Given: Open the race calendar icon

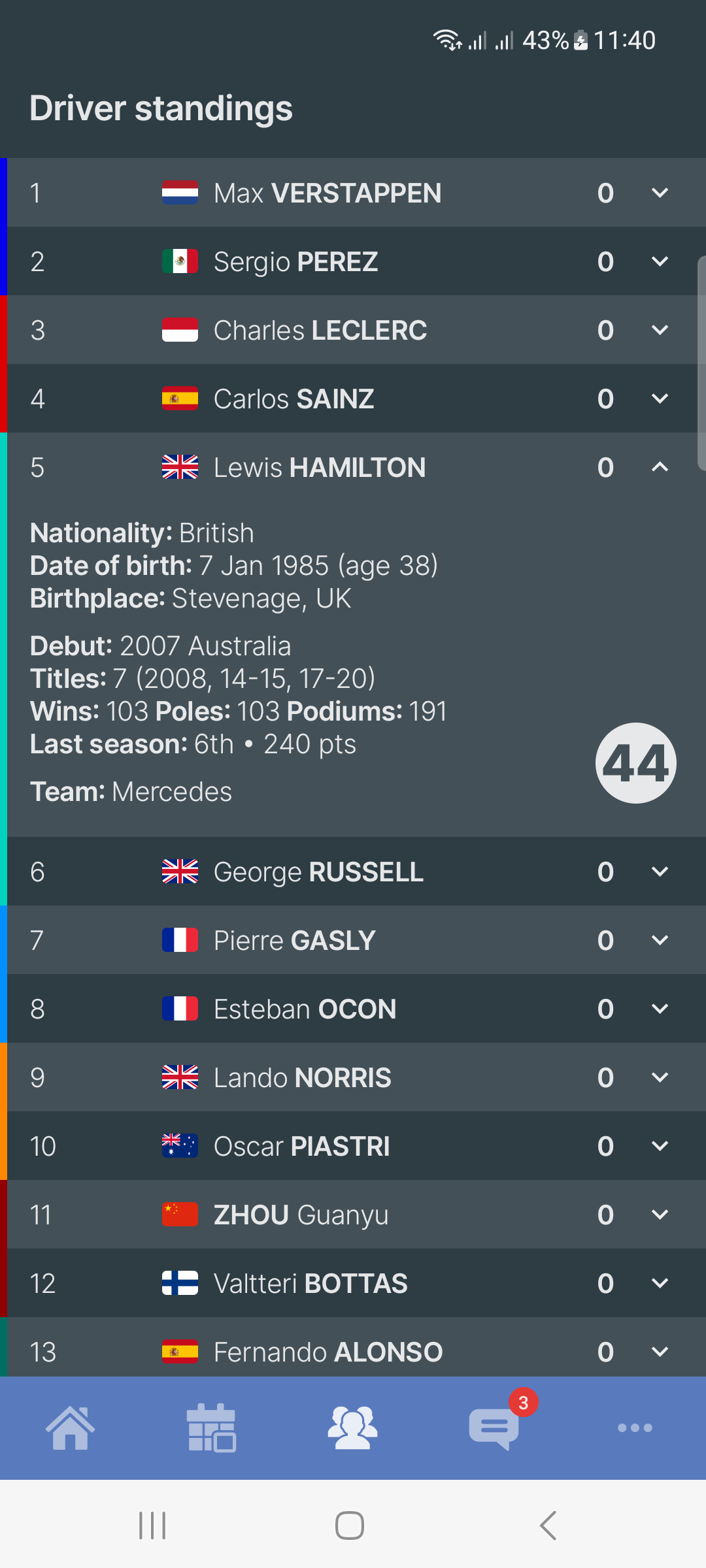Looking at the screenshot, I should 211,1428.
